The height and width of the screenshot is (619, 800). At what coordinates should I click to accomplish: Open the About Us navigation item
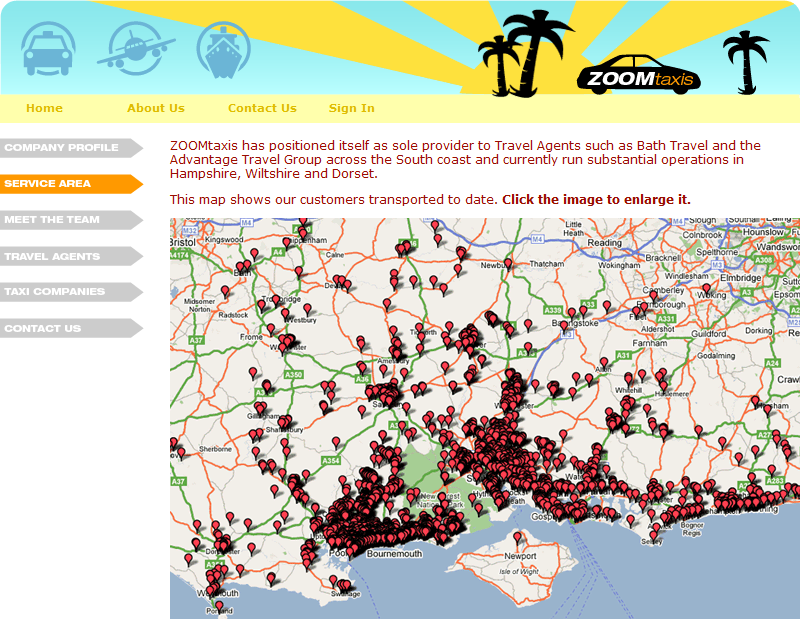pos(156,108)
